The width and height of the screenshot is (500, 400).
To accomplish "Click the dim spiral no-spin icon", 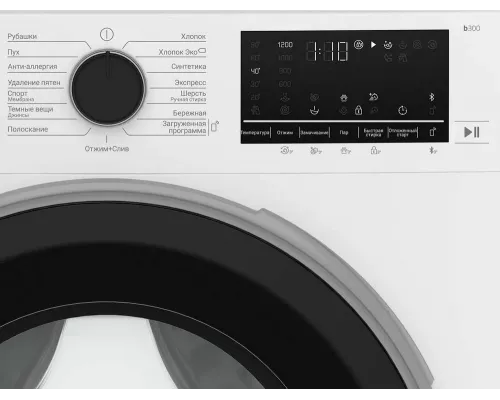I will [x=285, y=110].
